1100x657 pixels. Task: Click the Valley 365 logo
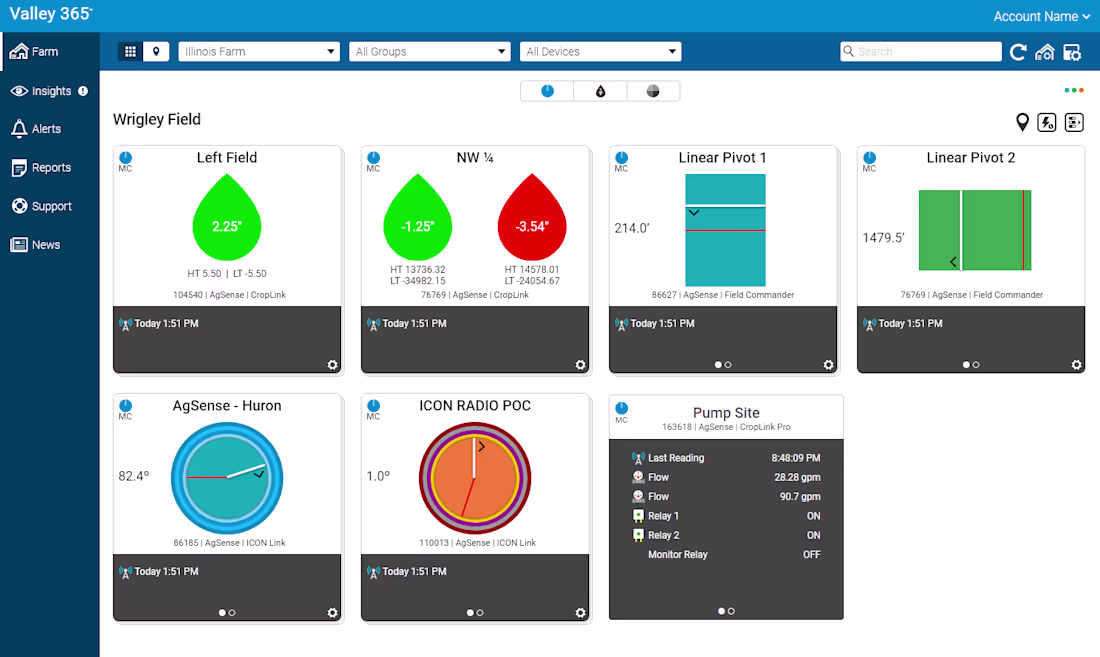pyautogui.click(x=51, y=14)
